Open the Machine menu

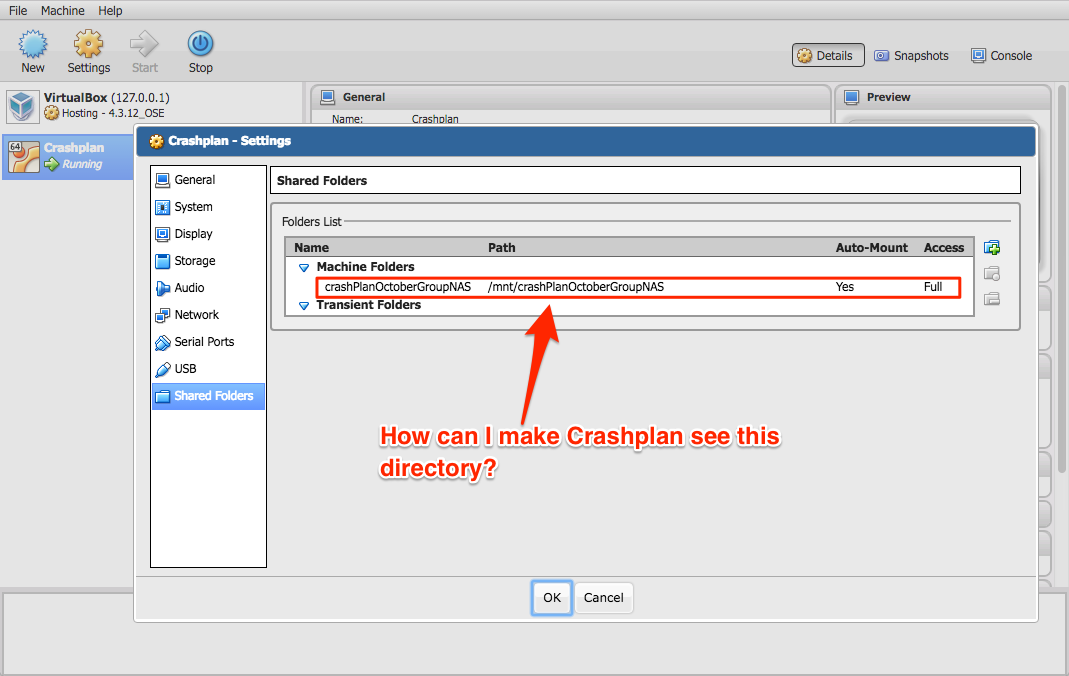63,11
